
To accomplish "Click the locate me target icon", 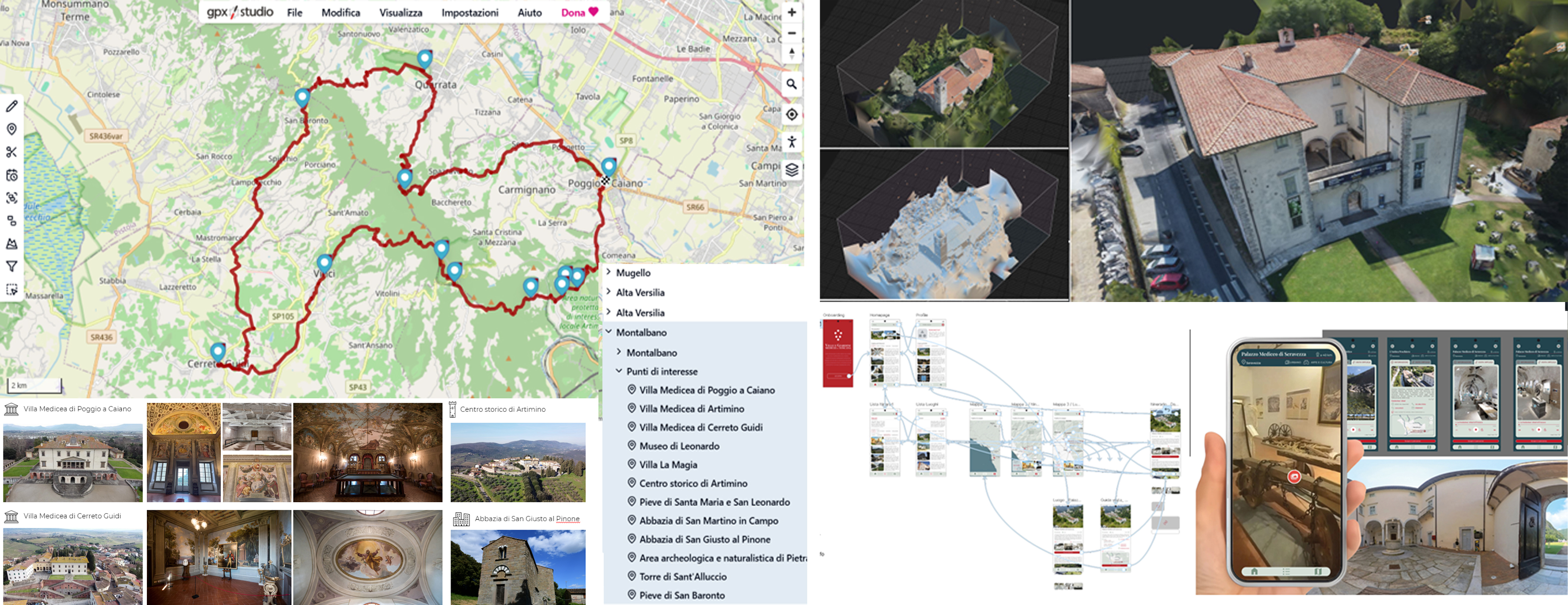I will [x=791, y=114].
